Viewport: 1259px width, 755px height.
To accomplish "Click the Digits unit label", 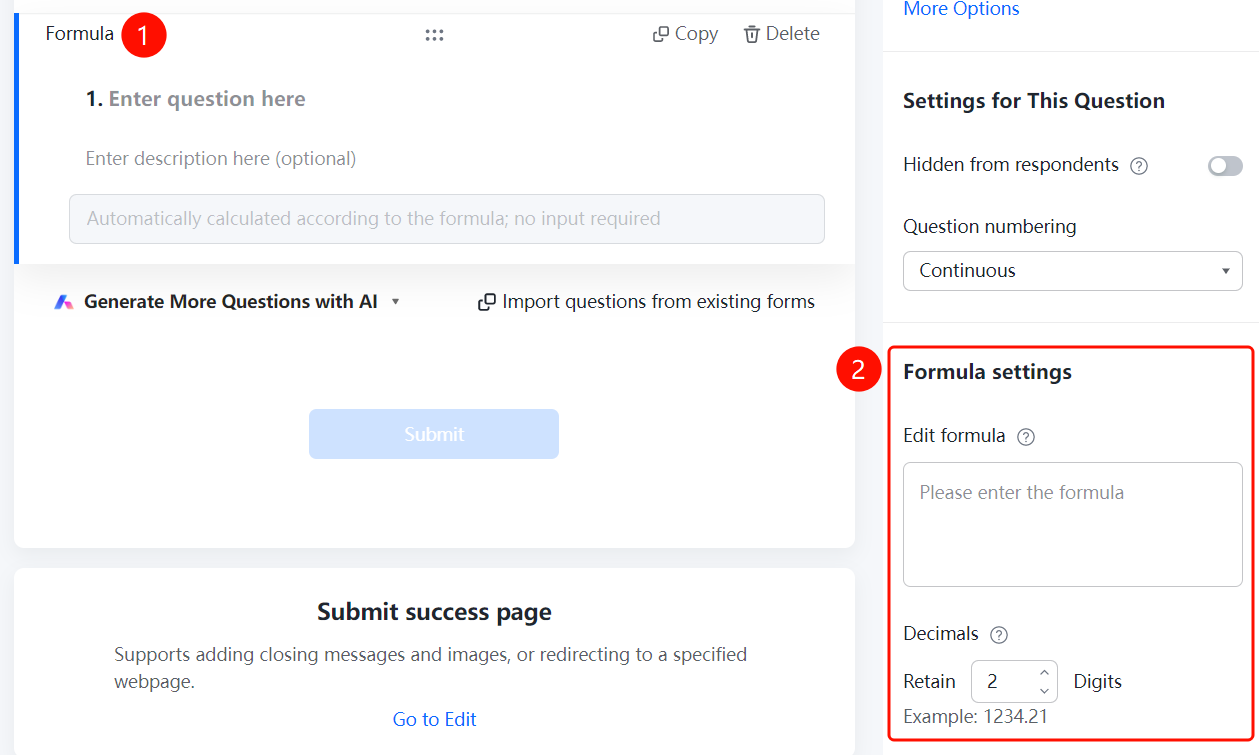I will 1098,682.
